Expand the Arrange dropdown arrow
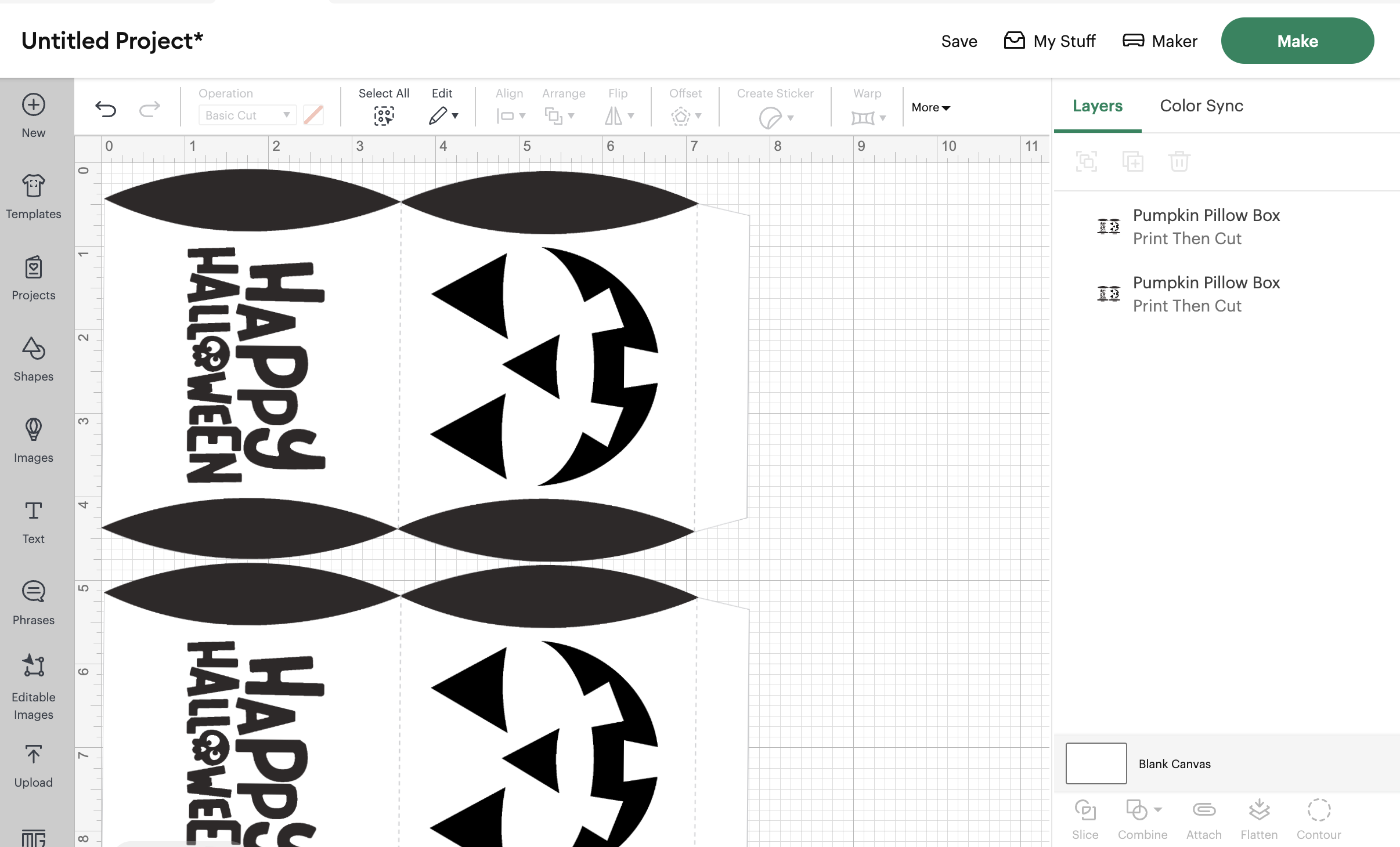 pyautogui.click(x=571, y=116)
